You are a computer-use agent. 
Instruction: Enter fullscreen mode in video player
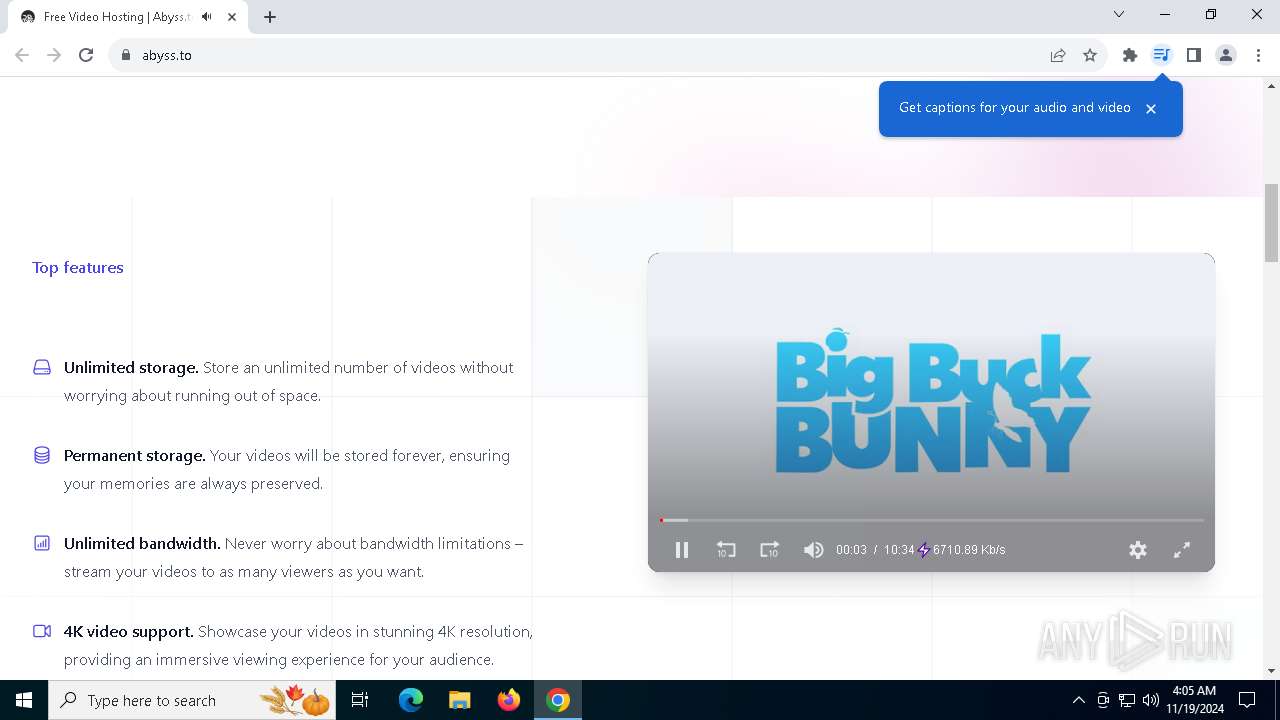1182,550
